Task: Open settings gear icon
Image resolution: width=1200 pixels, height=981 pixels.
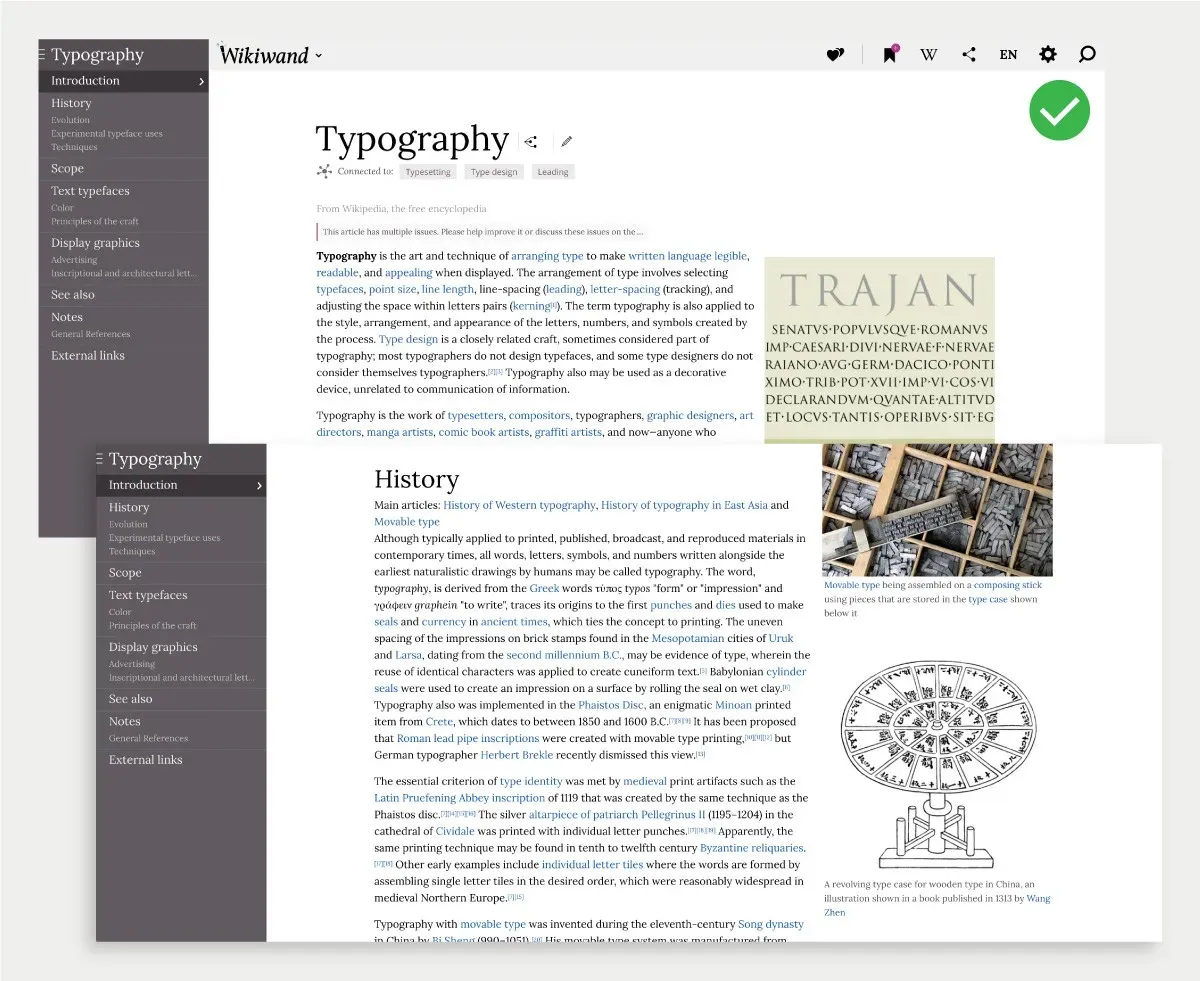Action: [x=1048, y=54]
